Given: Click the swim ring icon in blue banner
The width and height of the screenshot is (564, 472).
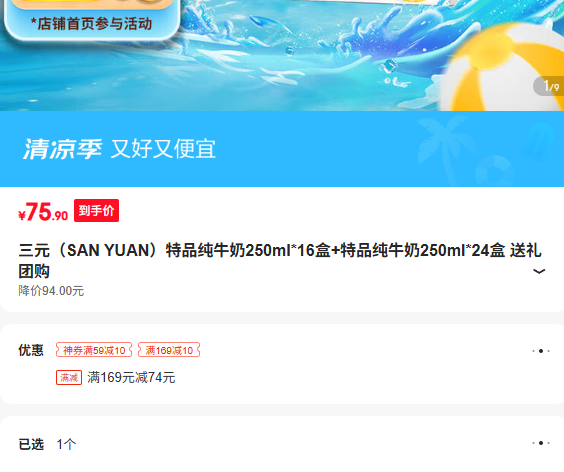Looking at the screenshot, I should pos(494,169).
